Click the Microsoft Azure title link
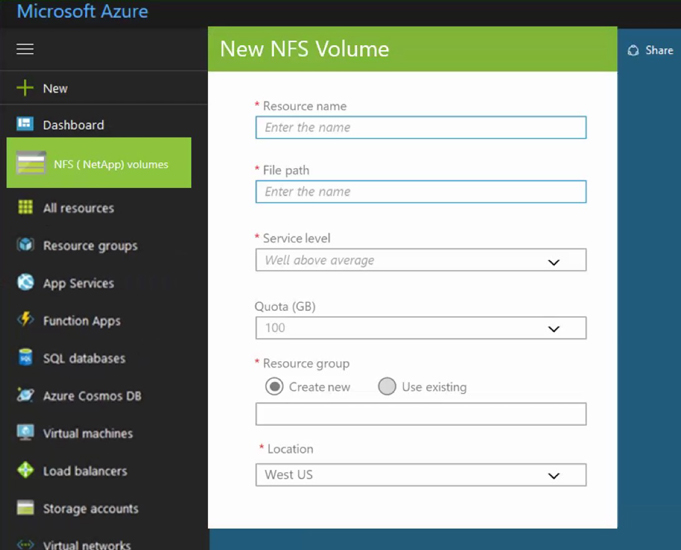Image resolution: width=681 pixels, height=550 pixels. pos(83,11)
